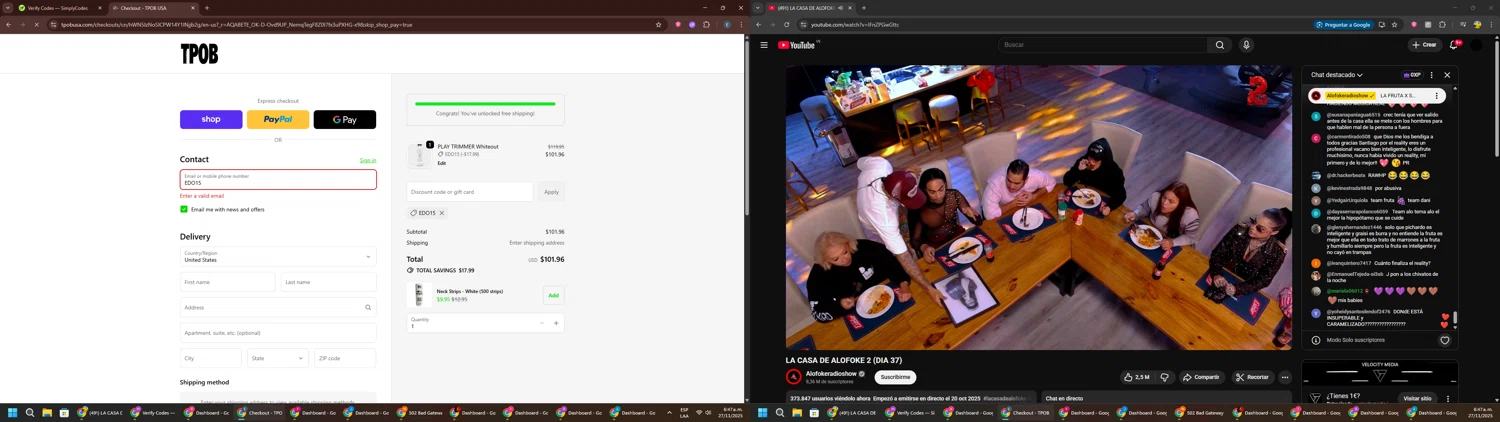Open YouTube hamburger guide menu

(x=764, y=45)
